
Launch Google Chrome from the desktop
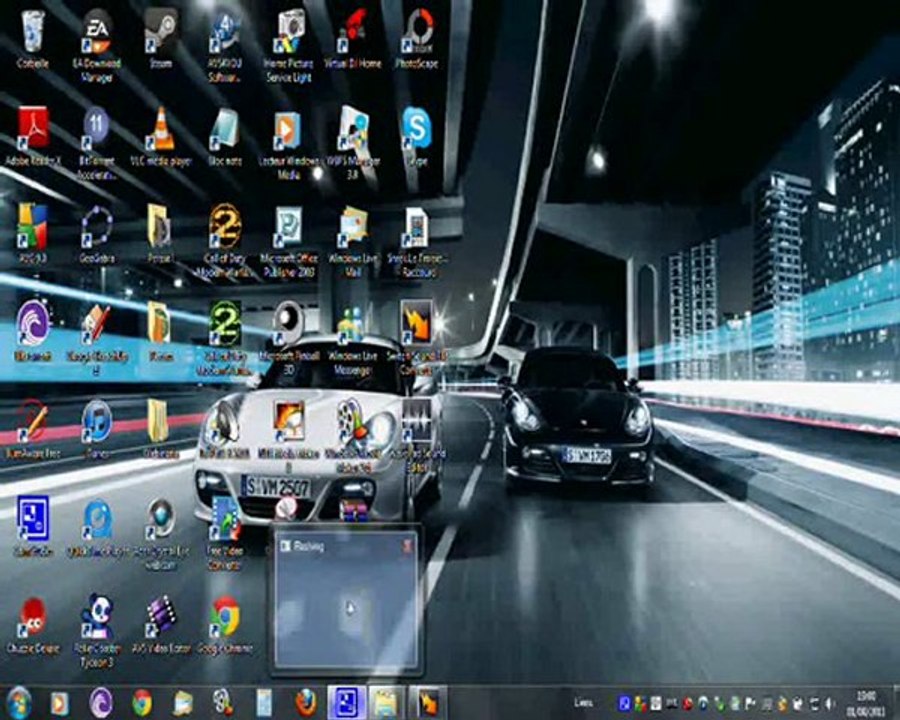tap(225, 616)
